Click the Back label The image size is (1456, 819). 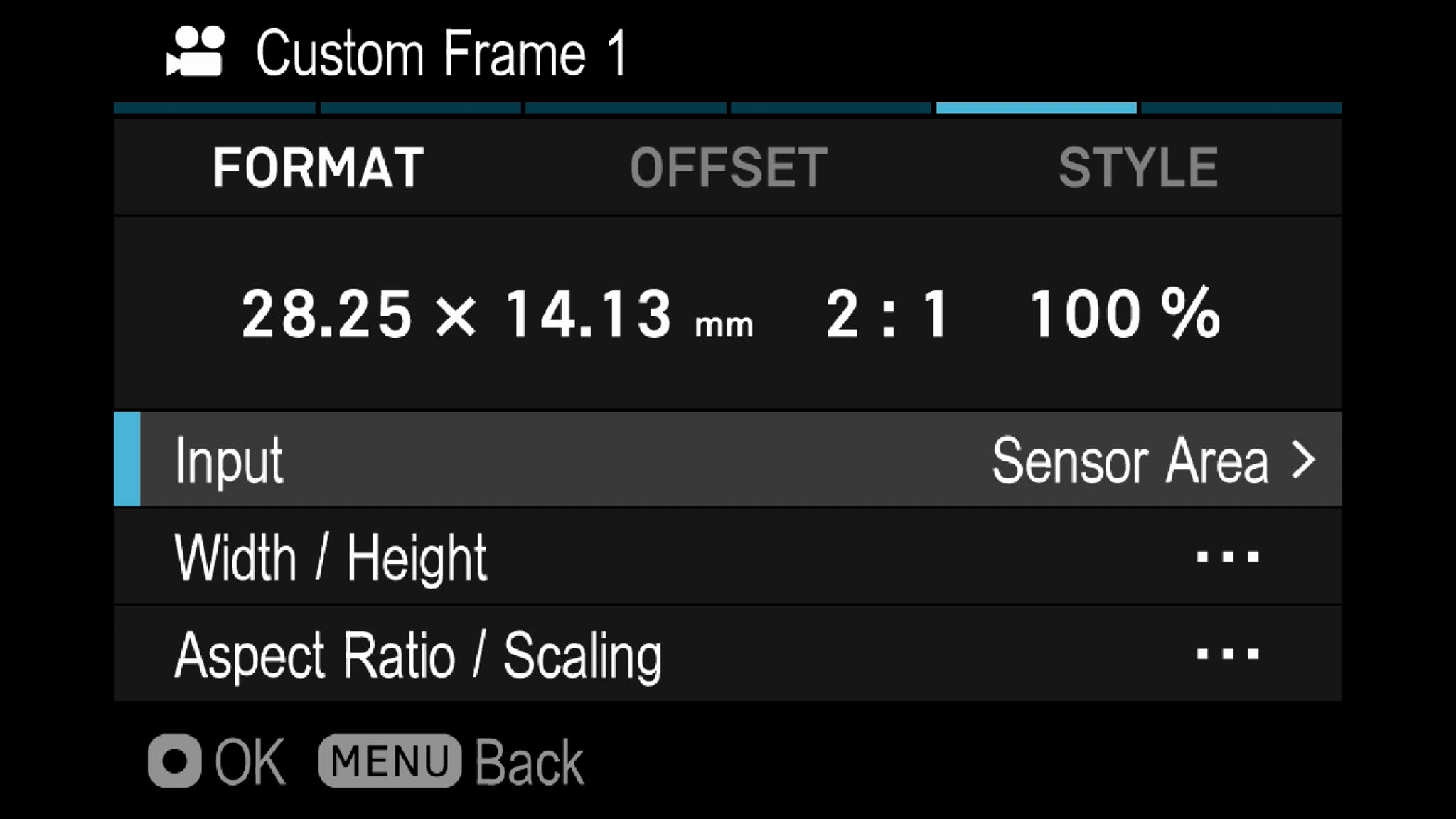[x=529, y=762]
